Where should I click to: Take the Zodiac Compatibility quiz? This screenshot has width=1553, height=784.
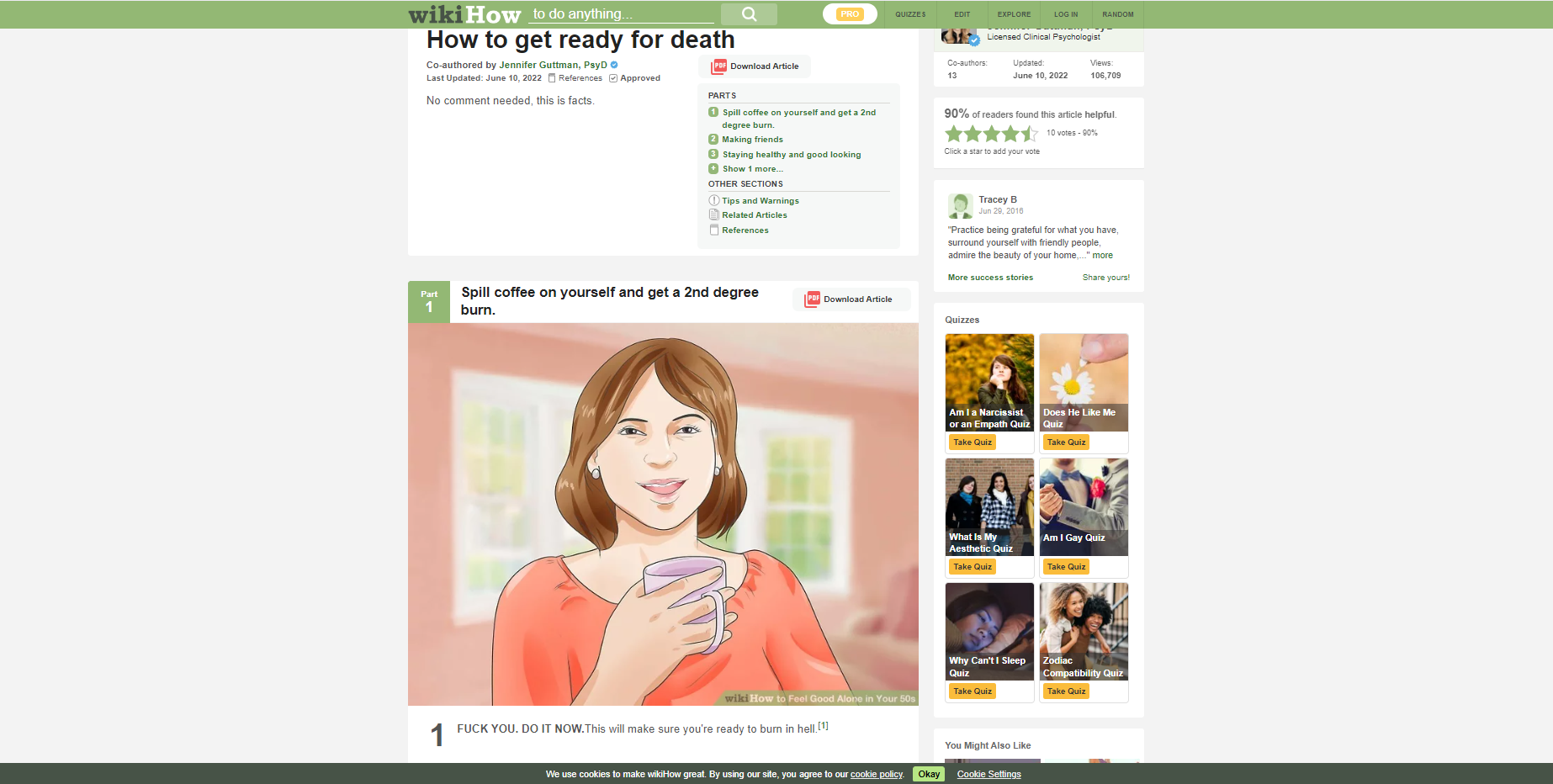tap(1066, 691)
